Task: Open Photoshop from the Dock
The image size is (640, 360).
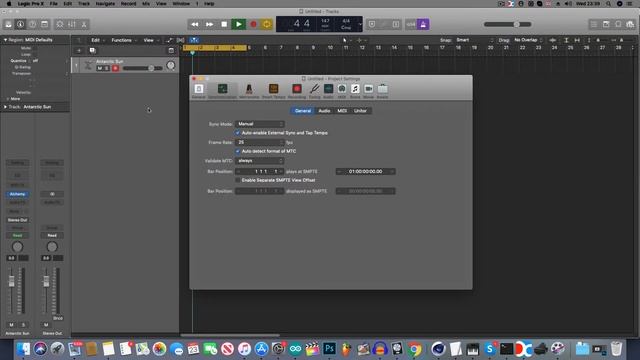Action: click(329, 349)
